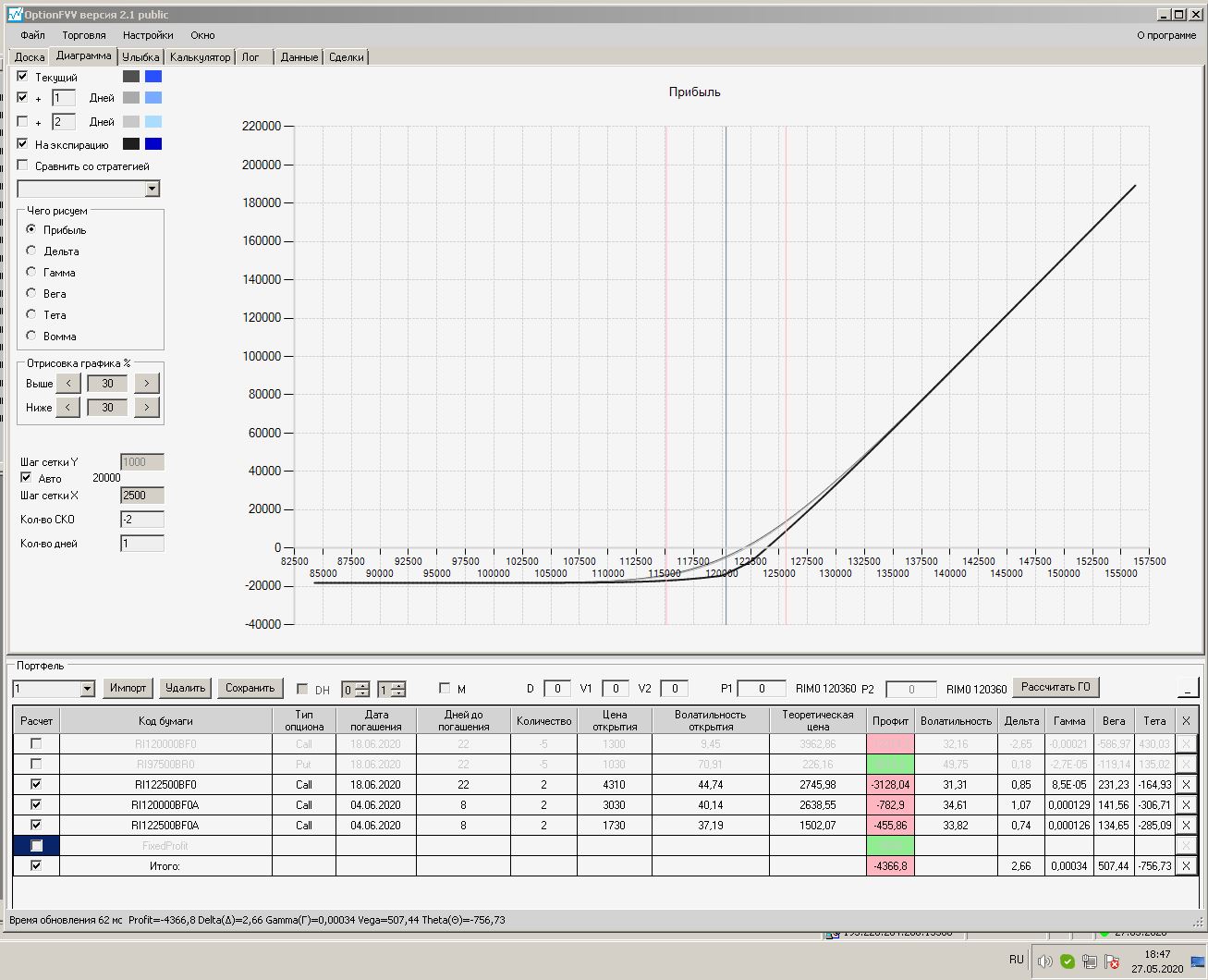The height and width of the screenshot is (980, 1208).
Task: Delete the RI122500BF0 row with X
Action: (1186, 785)
